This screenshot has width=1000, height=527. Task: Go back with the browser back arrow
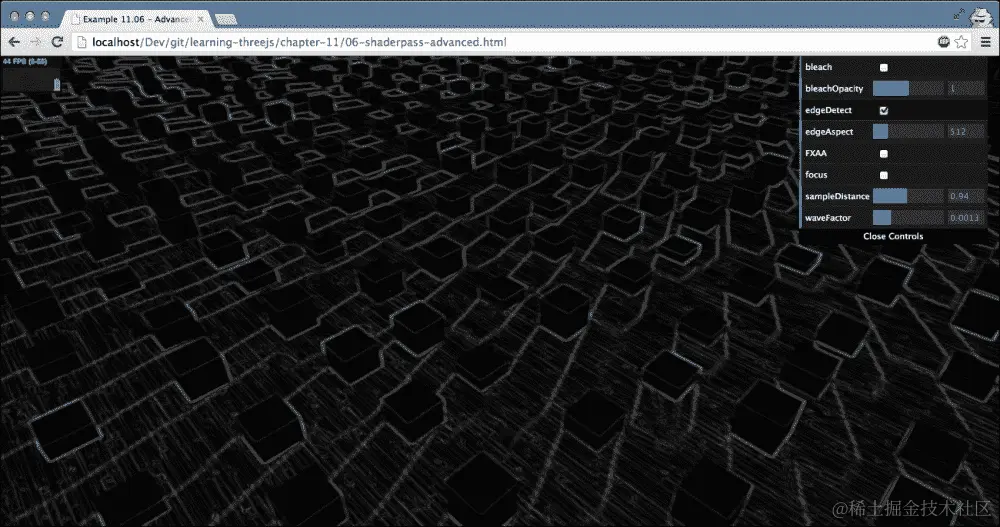[14, 42]
